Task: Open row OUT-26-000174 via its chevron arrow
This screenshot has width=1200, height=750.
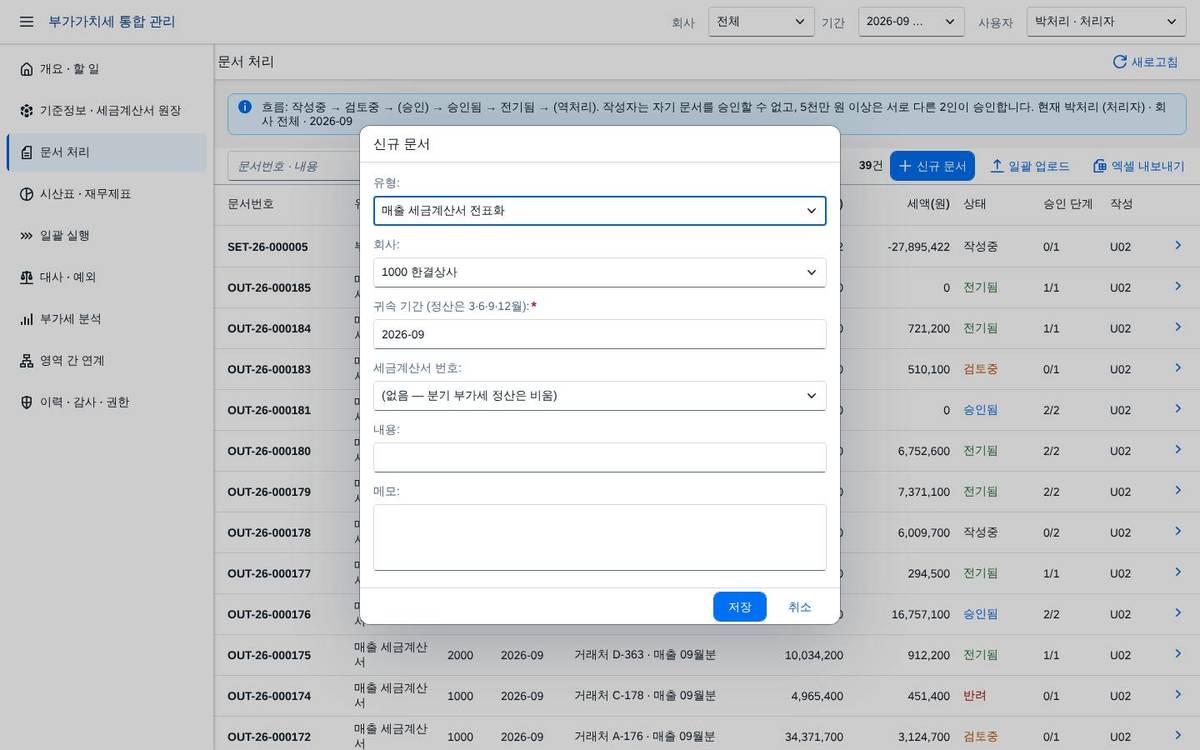Action: (1178, 695)
